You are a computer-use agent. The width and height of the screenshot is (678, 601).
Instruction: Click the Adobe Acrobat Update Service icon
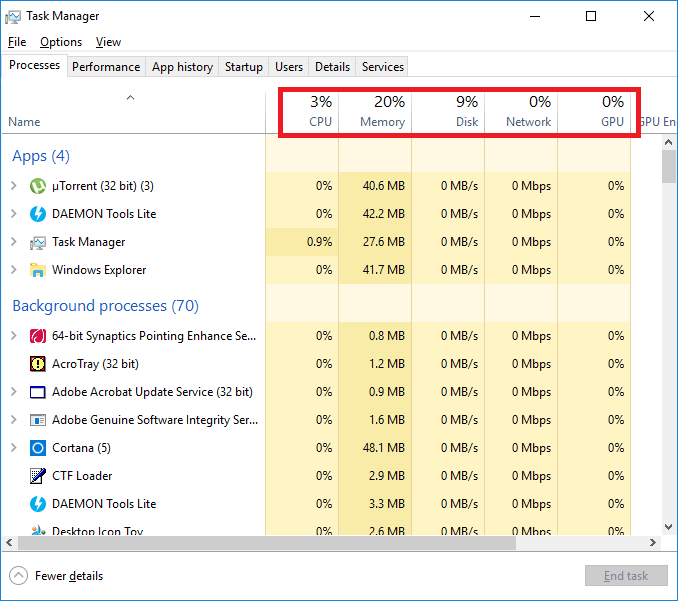pos(38,392)
